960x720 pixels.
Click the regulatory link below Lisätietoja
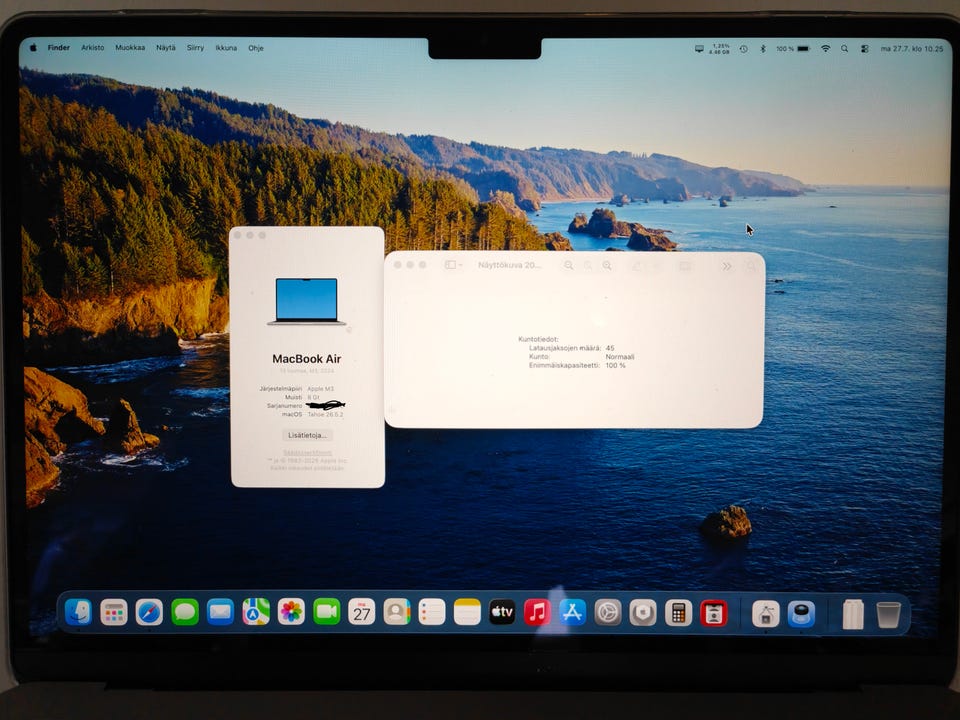coord(307,452)
